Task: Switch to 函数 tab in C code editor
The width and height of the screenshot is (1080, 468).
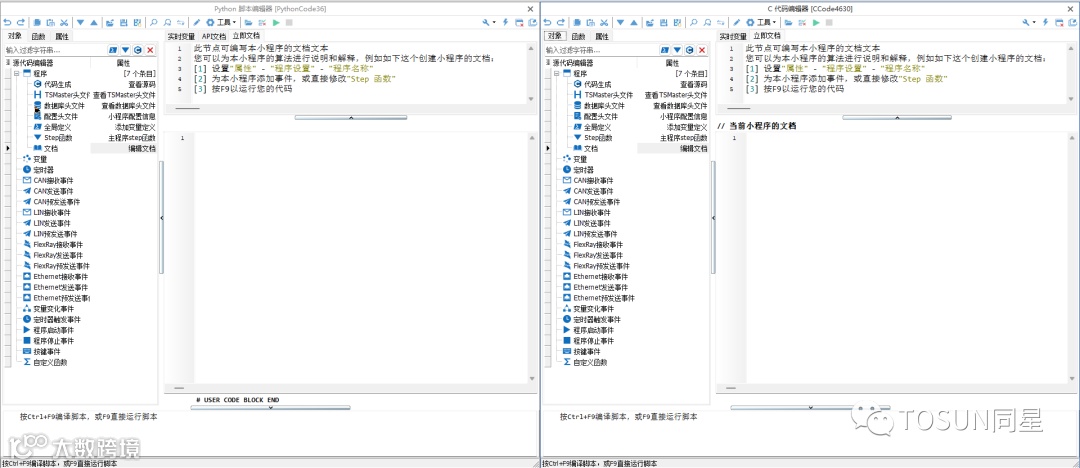Action: (x=578, y=37)
